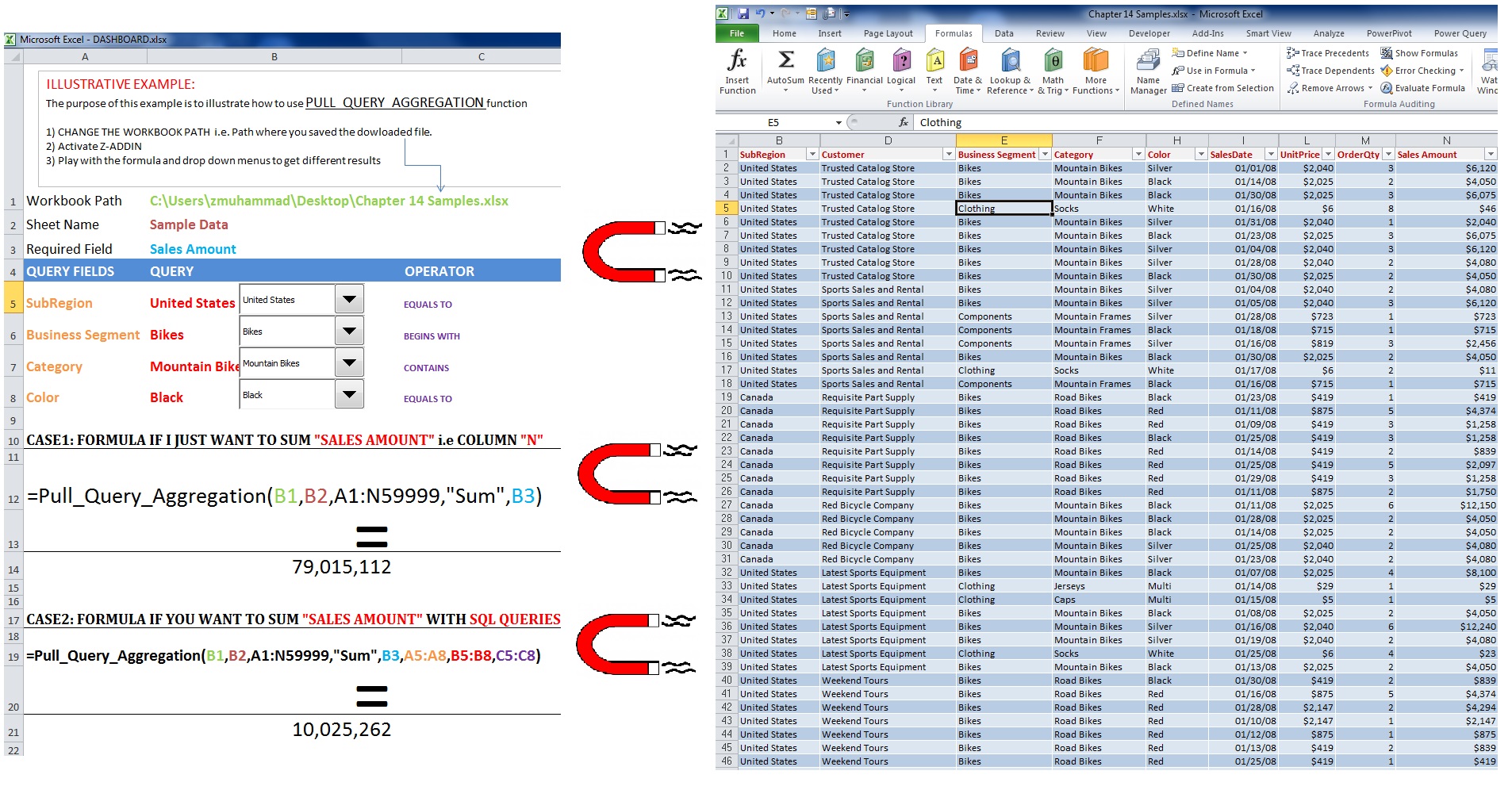This screenshot has height=786, width=1512.
Task: Click the Error Checking button
Action: click(1422, 71)
